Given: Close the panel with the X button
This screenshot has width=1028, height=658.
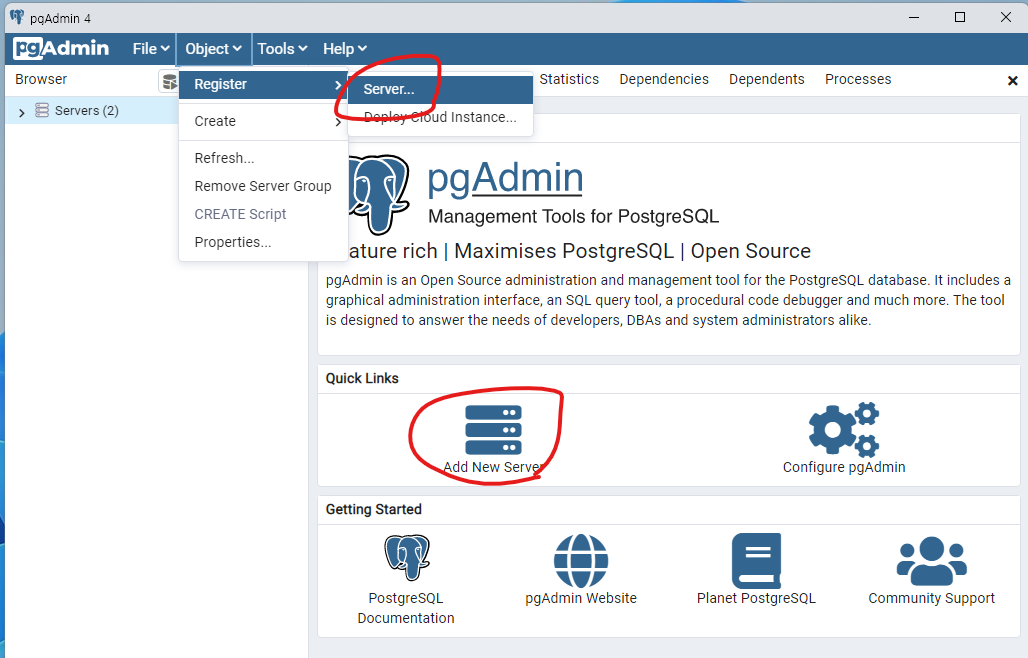Looking at the screenshot, I should [1012, 81].
